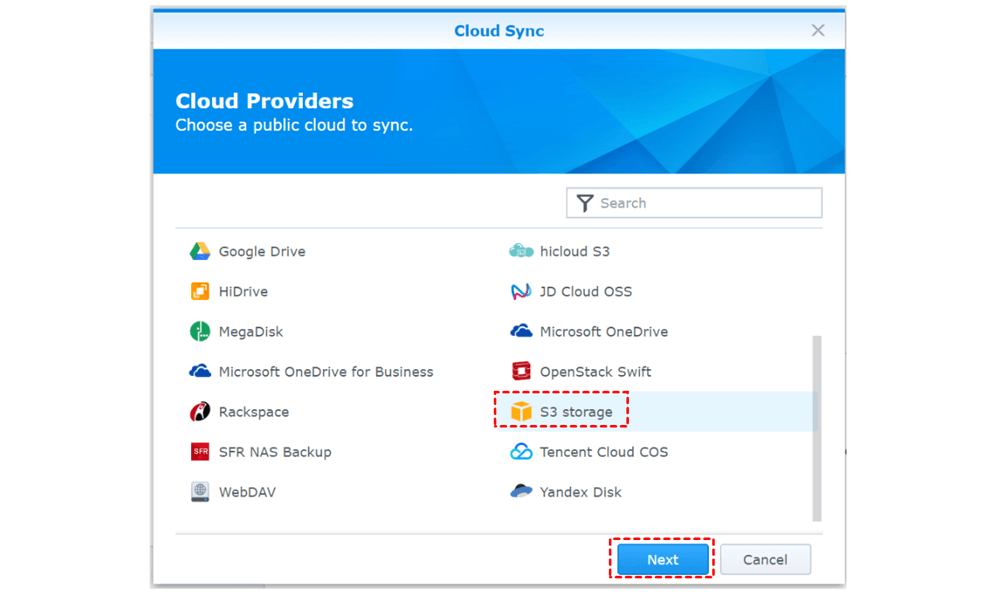This screenshot has height=600, width=1000.
Task: Choose the MegaDisk green icon
Action: click(200, 332)
